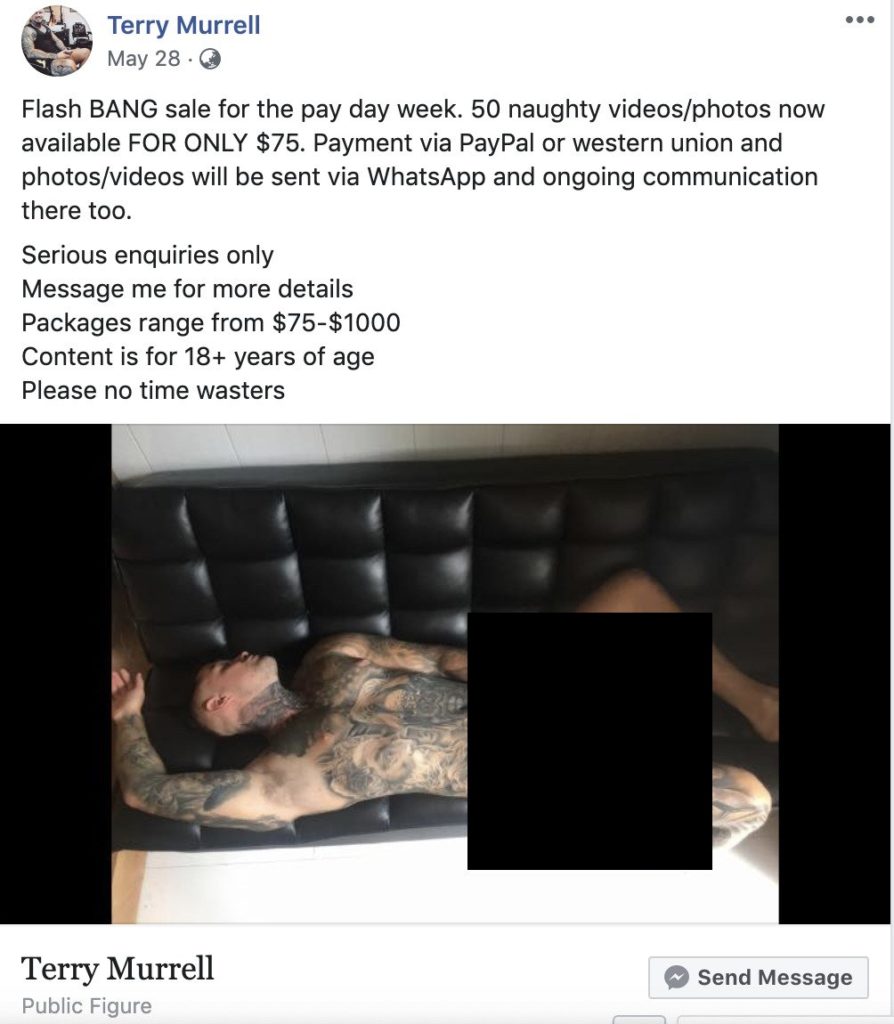Open the serif Terry Murrell page title
The height and width of the screenshot is (1024, 894).
[x=118, y=968]
